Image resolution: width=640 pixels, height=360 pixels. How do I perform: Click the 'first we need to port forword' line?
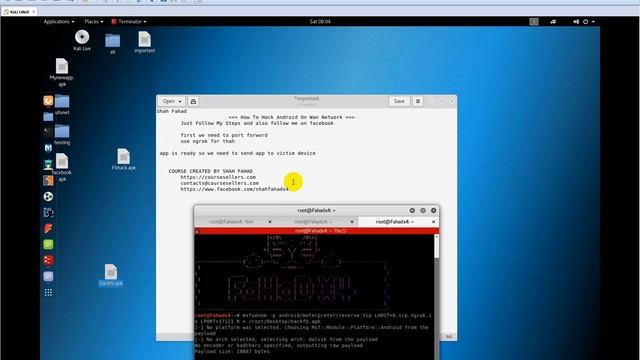[224, 135]
